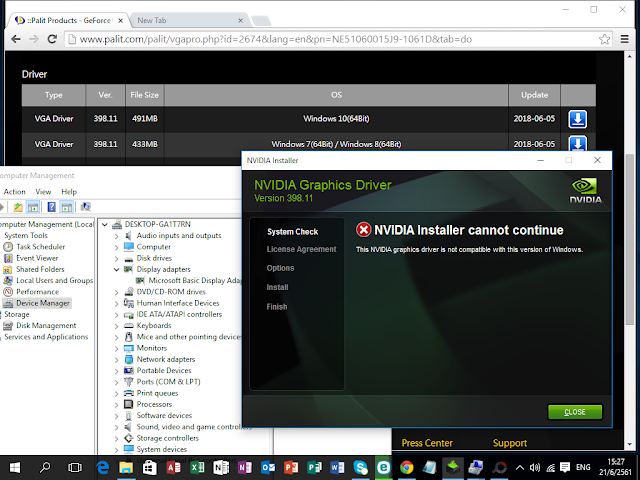Download the Windows 7/8 64Bit VGA driver

tap(578, 143)
